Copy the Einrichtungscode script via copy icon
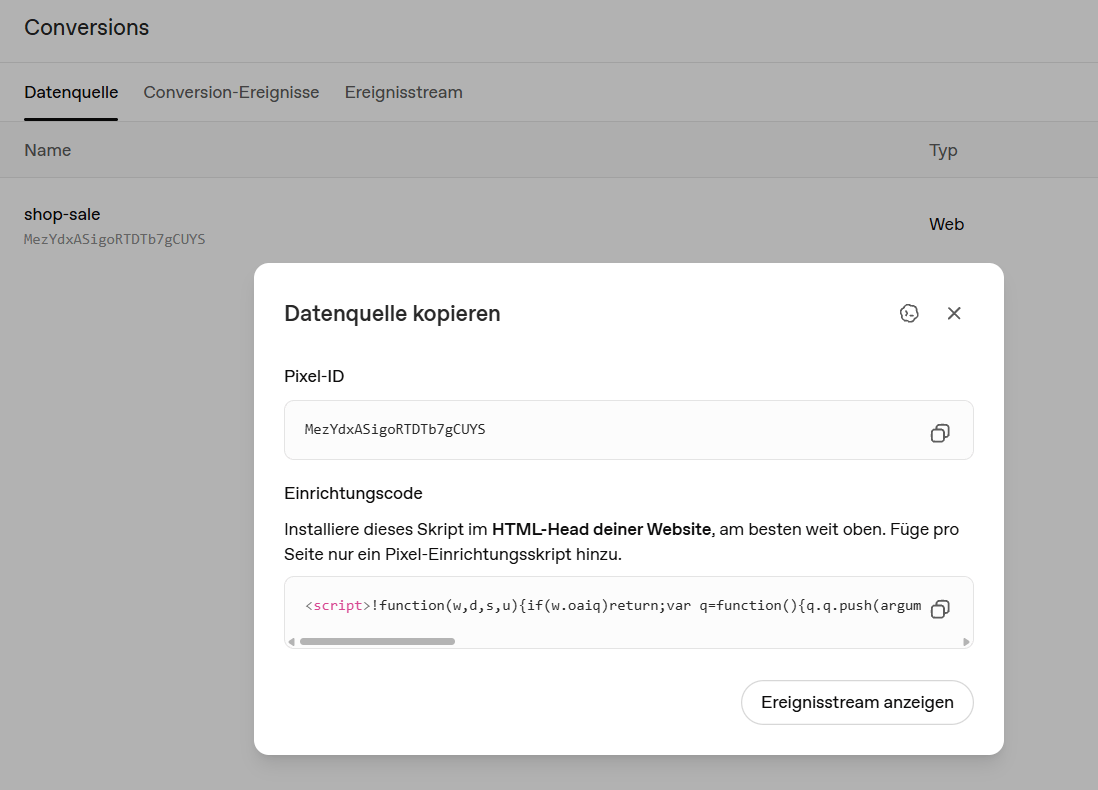This screenshot has height=790, width=1098. [940, 609]
